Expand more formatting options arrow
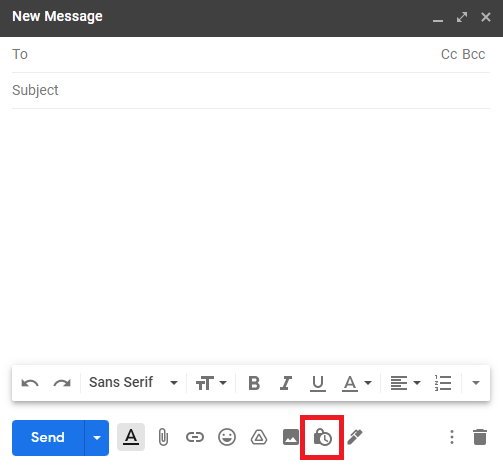Viewport: 503px width, 467px height. (476, 383)
